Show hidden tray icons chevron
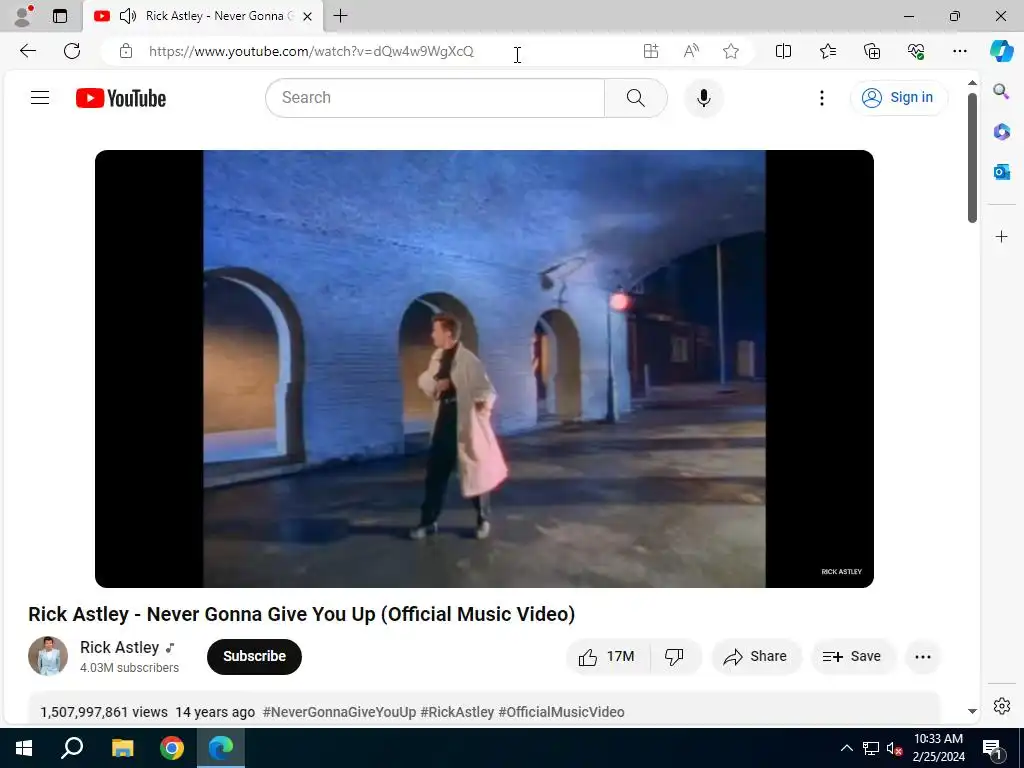Screen dimensions: 1024x768 pyautogui.click(x=846, y=748)
